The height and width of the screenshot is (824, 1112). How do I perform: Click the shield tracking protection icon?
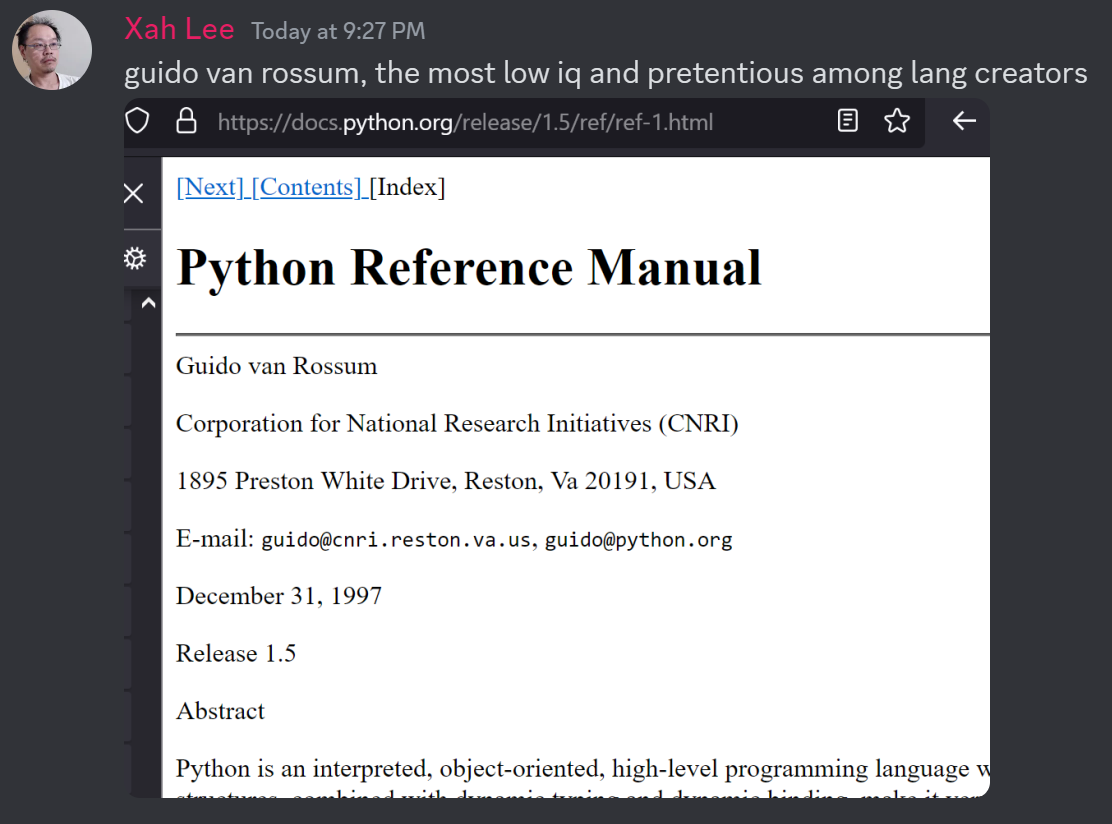tap(138, 121)
